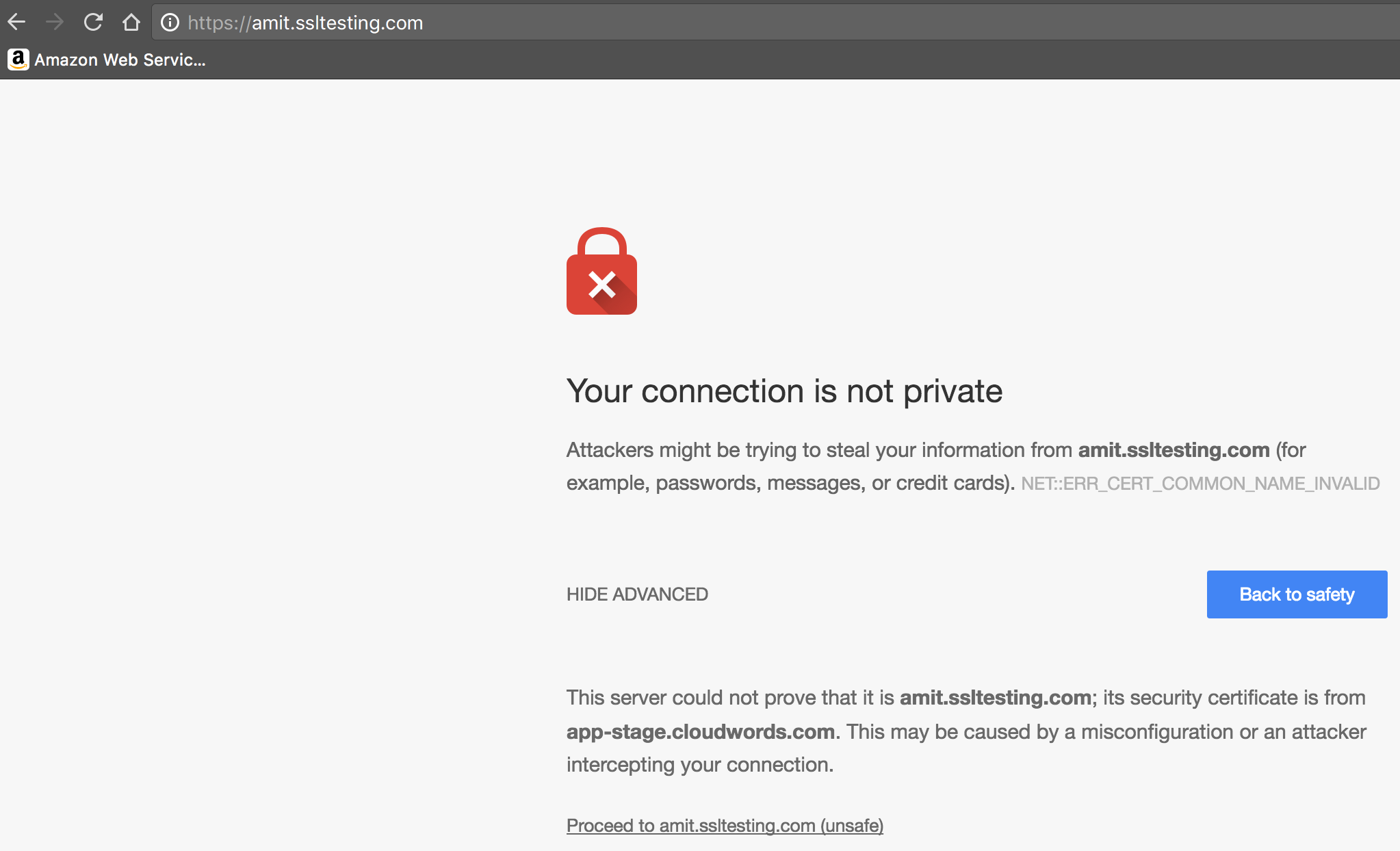This screenshot has height=851, width=1400.
Task: Open the home page via house icon
Action: 131,23
